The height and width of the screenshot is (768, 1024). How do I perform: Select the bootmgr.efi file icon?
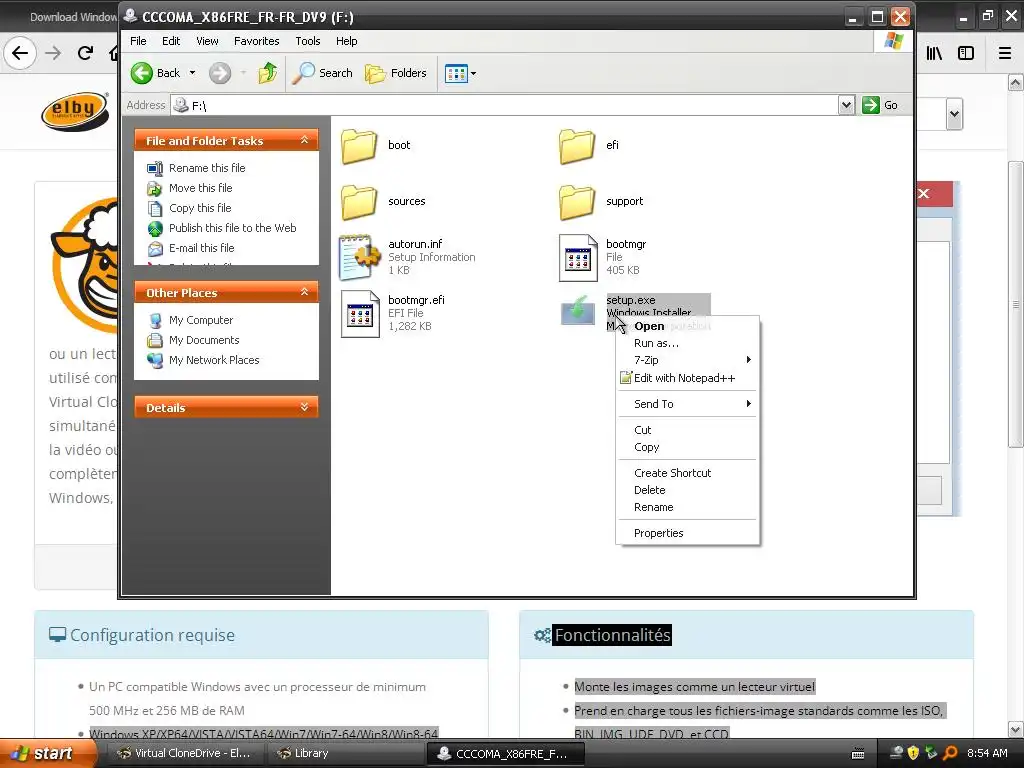360,313
